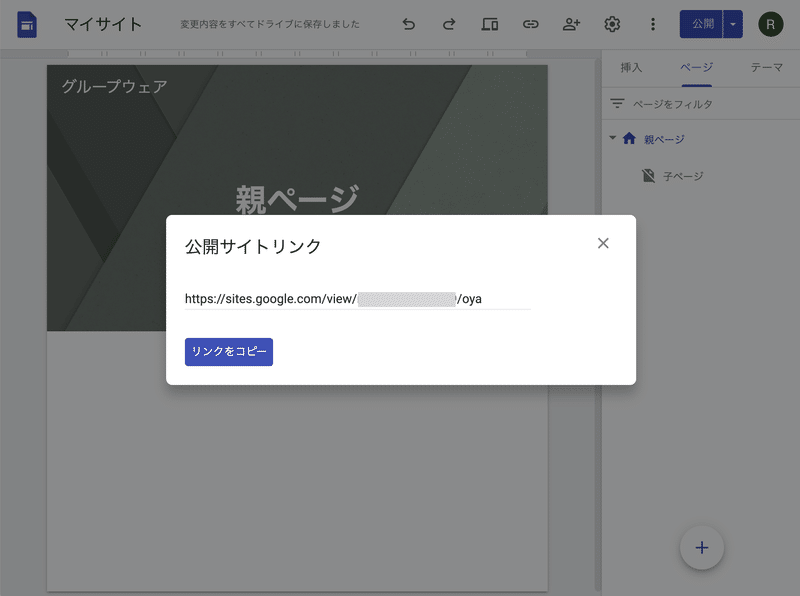
Task: Click the マイサイト site title
Action: [x=103, y=24]
